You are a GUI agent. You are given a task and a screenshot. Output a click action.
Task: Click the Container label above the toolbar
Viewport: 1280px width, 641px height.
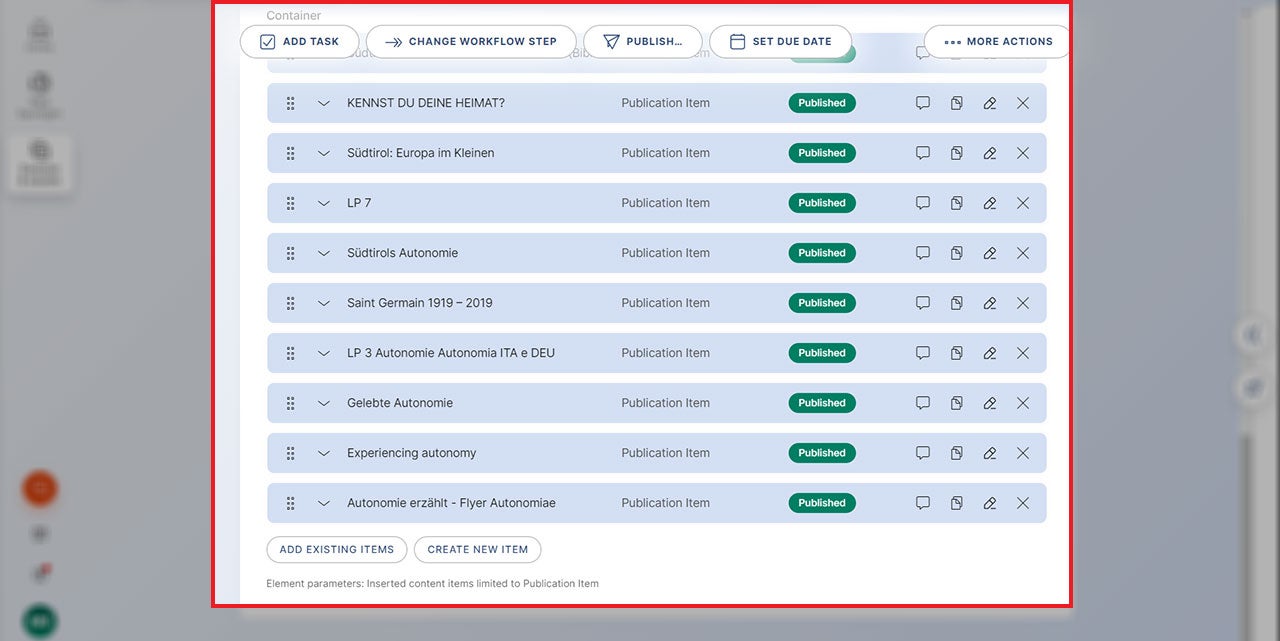[293, 15]
